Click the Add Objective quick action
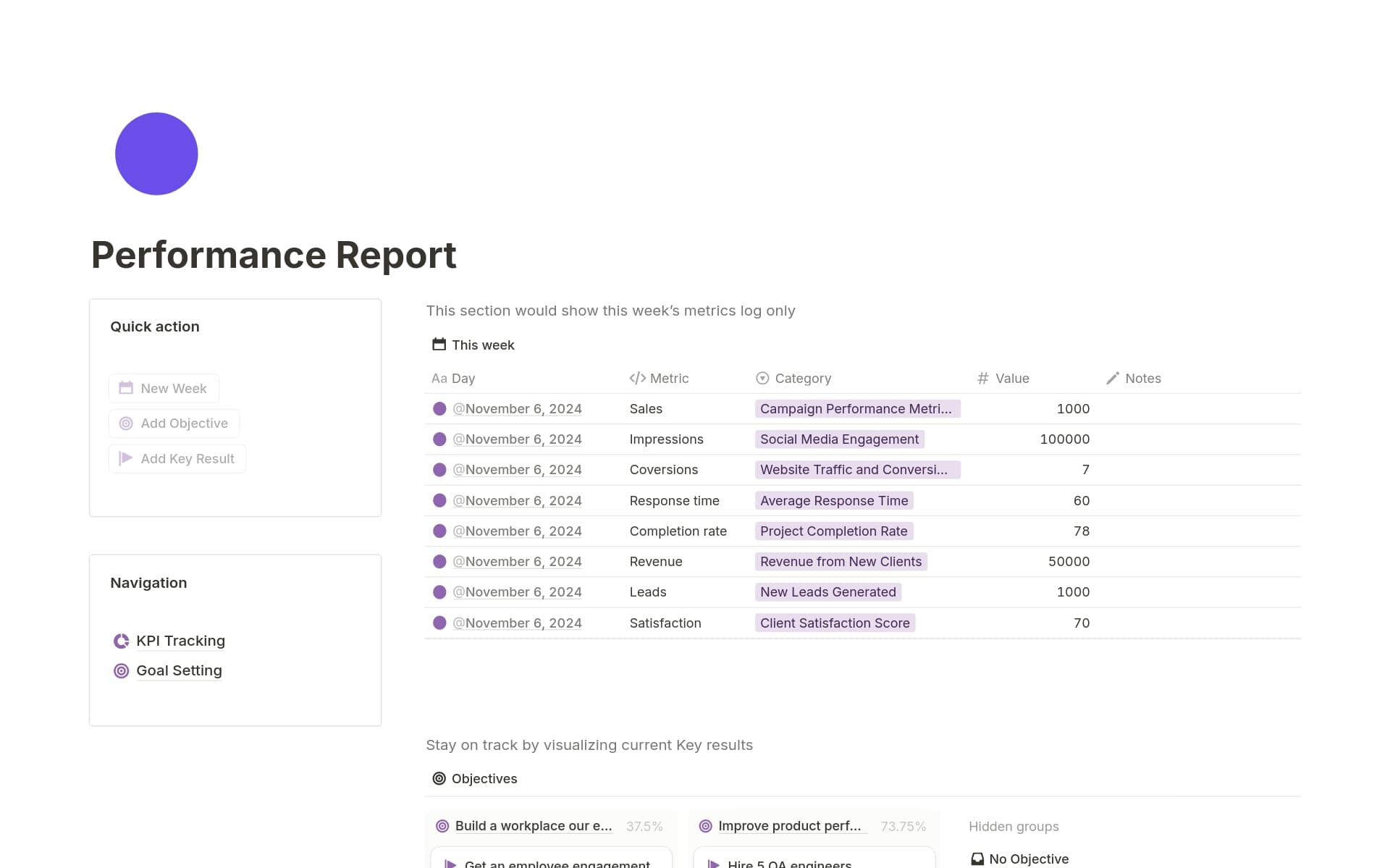1390x868 pixels. pyautogui.click(x=173, y=423)
